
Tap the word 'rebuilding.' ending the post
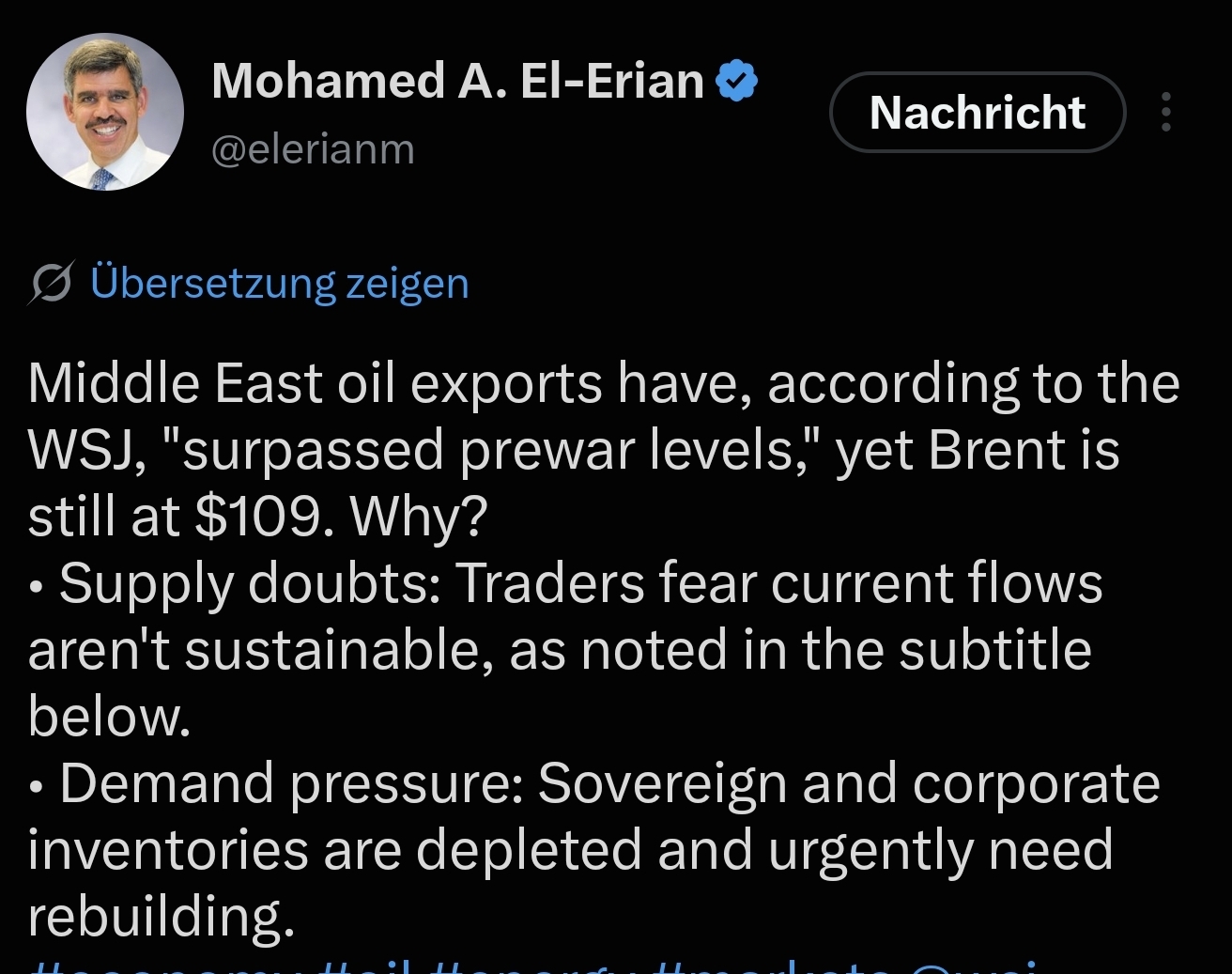(162, 917)
